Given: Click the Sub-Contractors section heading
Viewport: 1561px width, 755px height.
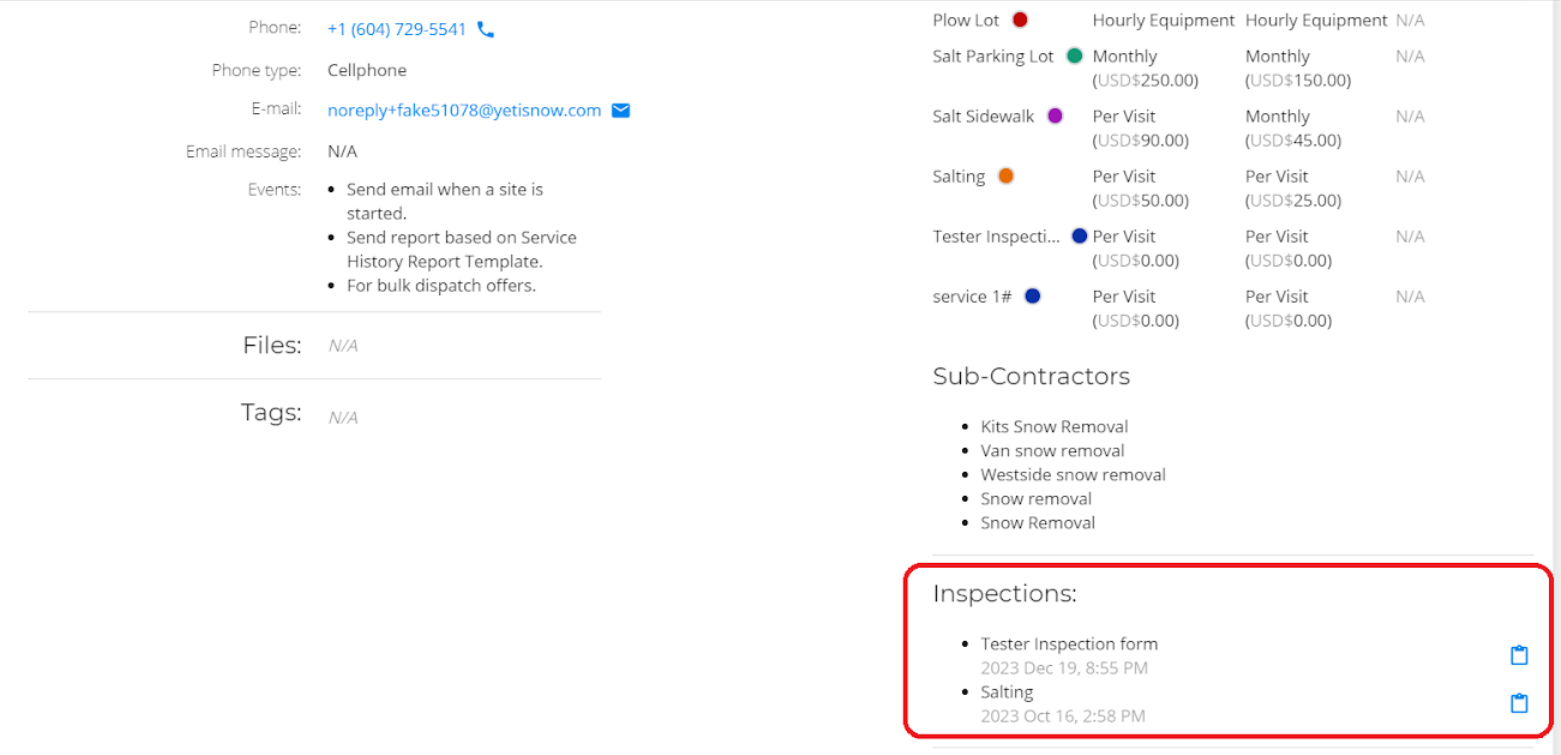Looking at the screenshot, I should [x=1031, y=377].
